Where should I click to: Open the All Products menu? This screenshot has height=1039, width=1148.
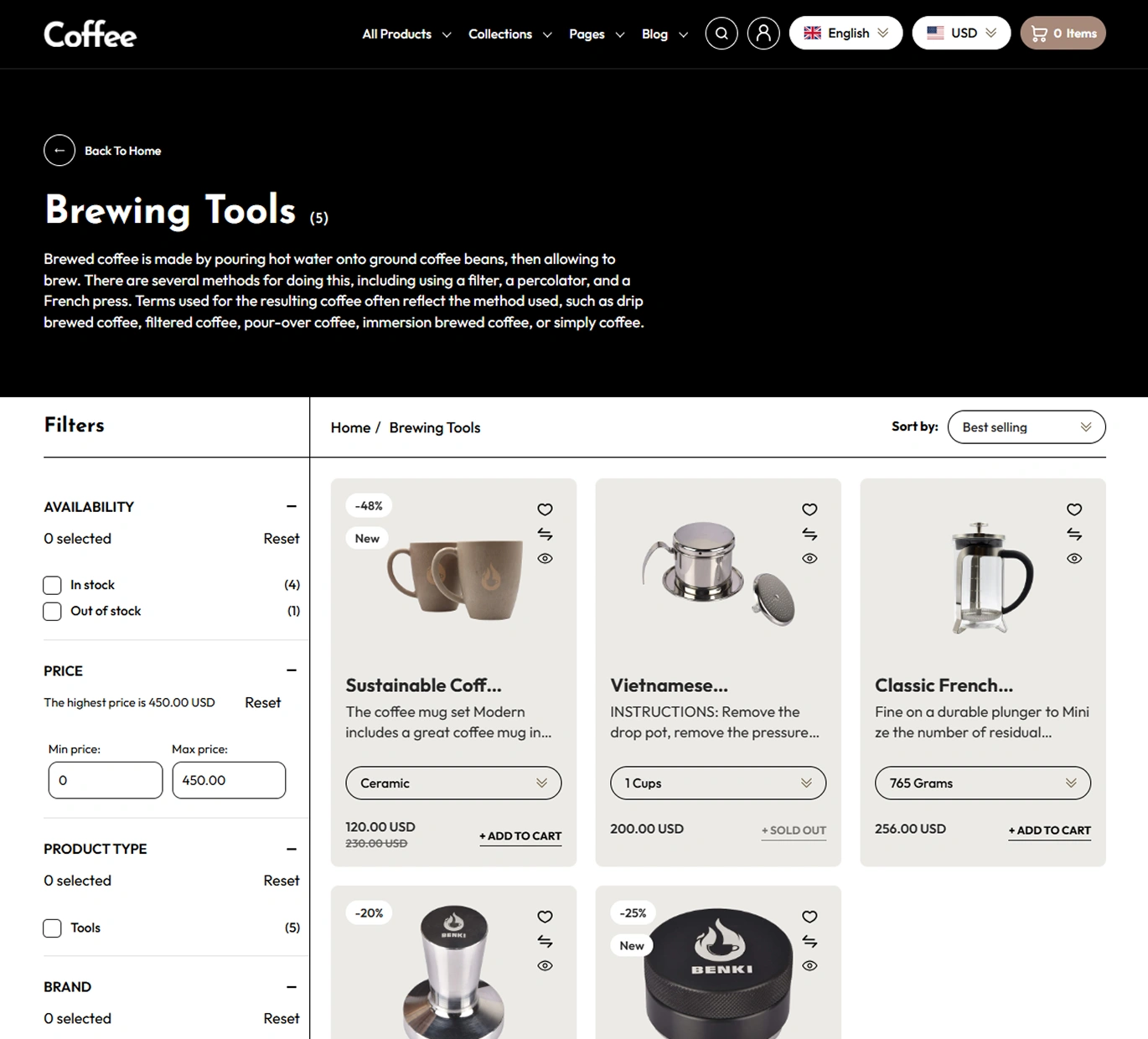pos(406,34)
